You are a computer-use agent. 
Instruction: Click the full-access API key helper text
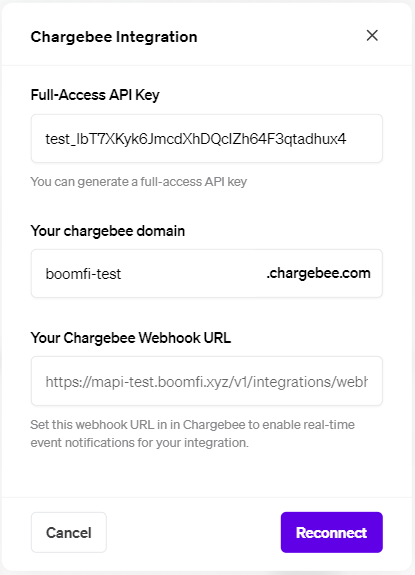point(139,182)
